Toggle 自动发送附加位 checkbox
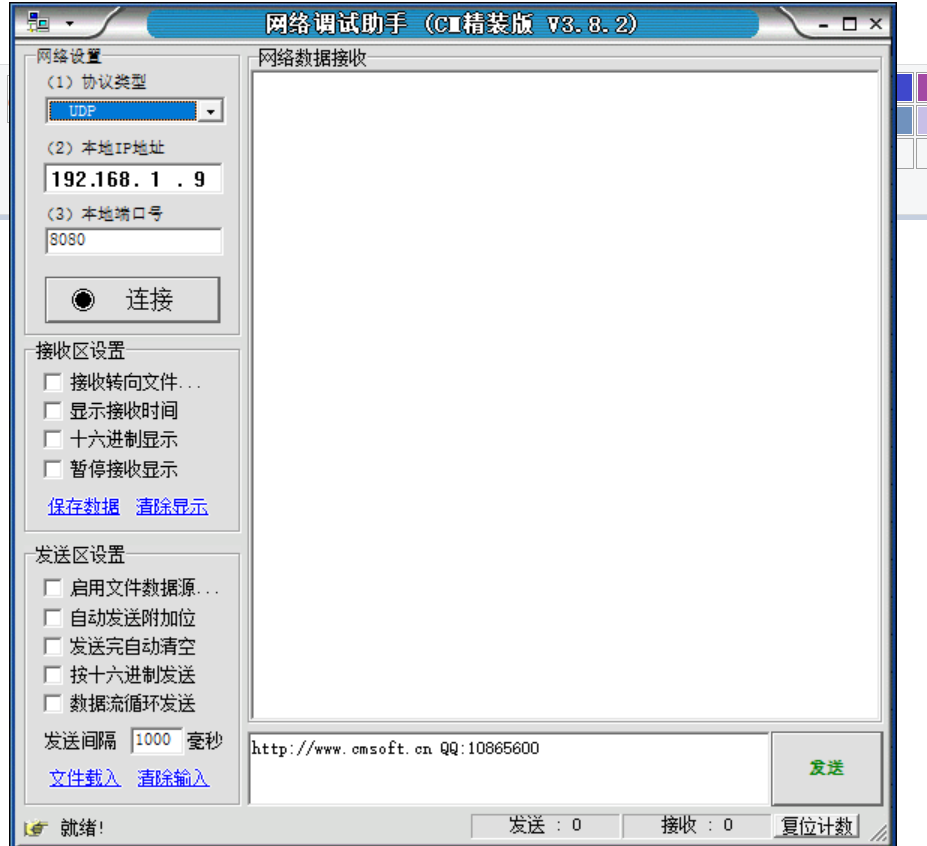 [x=53, y=618]
